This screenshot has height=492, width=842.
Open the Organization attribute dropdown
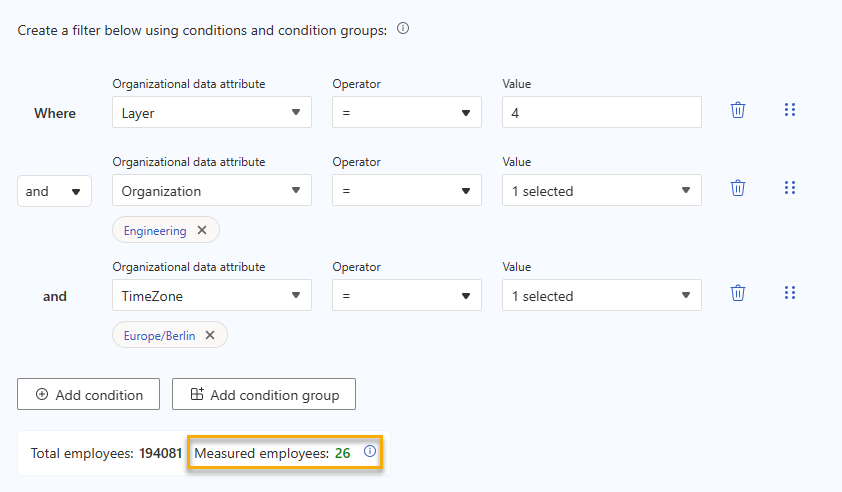211,191
